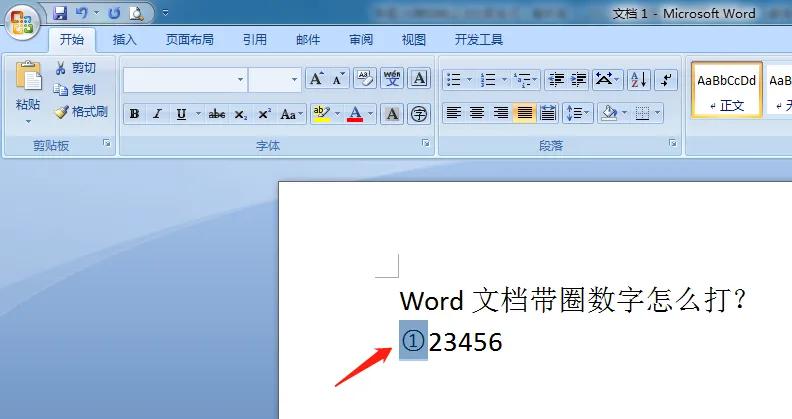This screenshot has width=792, height=419.
Task: Click the 粘贴 paste button
Action: tap(28, 85)
